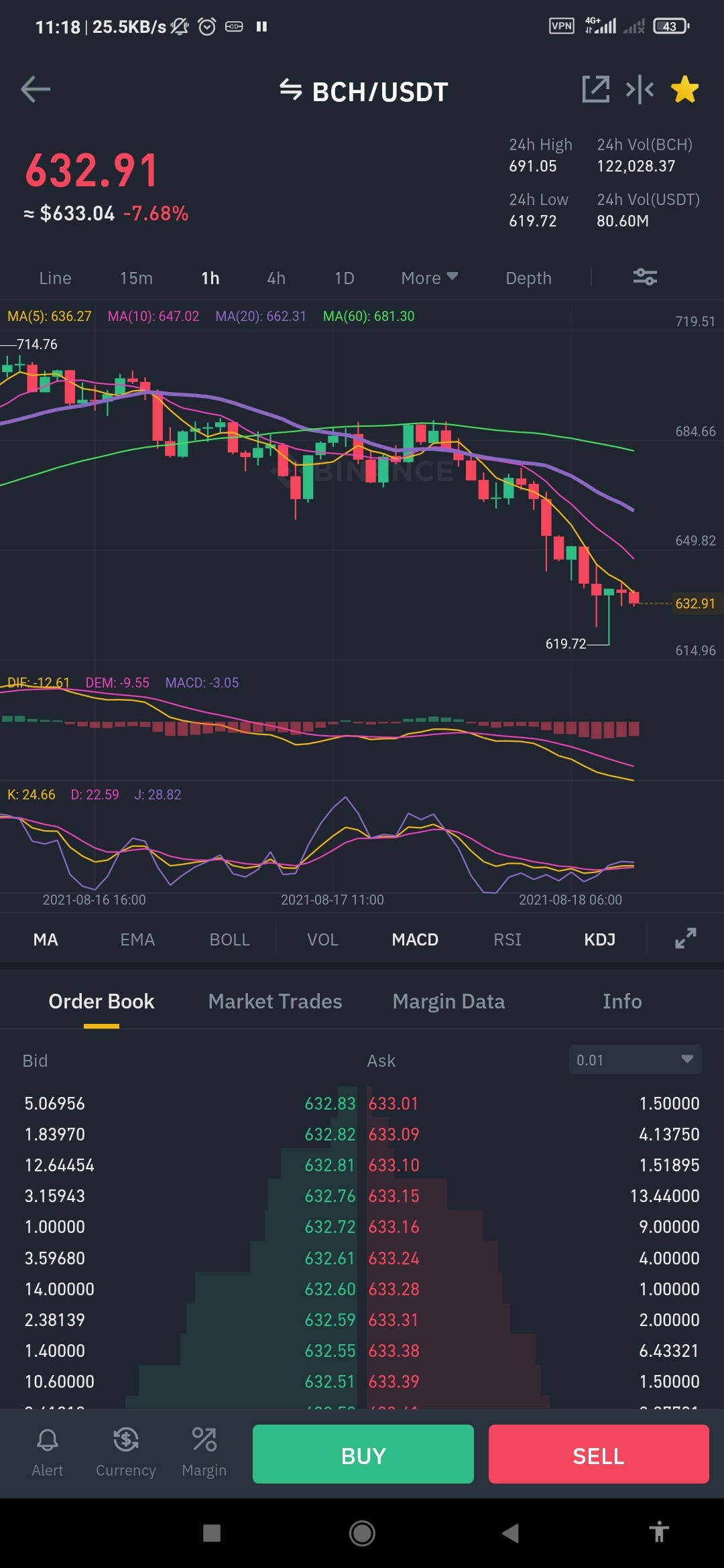Toggle the MACD indicator
The width and height of the screenshot is (724, 1568).
point(415,939)
